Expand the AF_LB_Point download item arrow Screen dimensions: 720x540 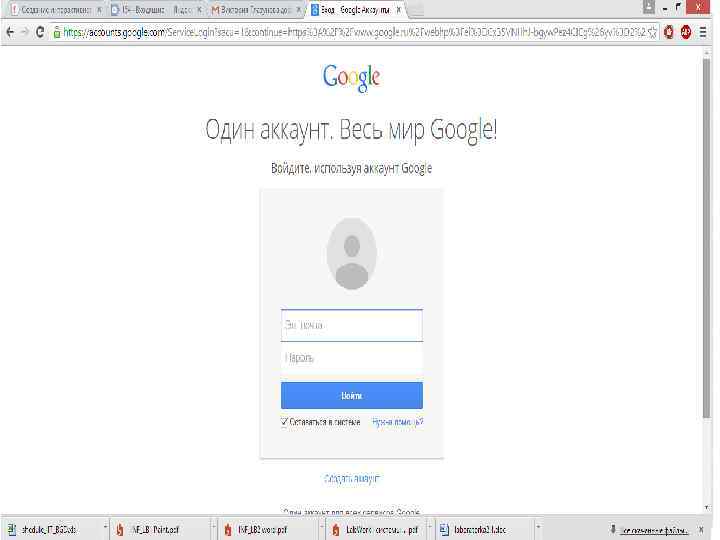pos(213,527)
